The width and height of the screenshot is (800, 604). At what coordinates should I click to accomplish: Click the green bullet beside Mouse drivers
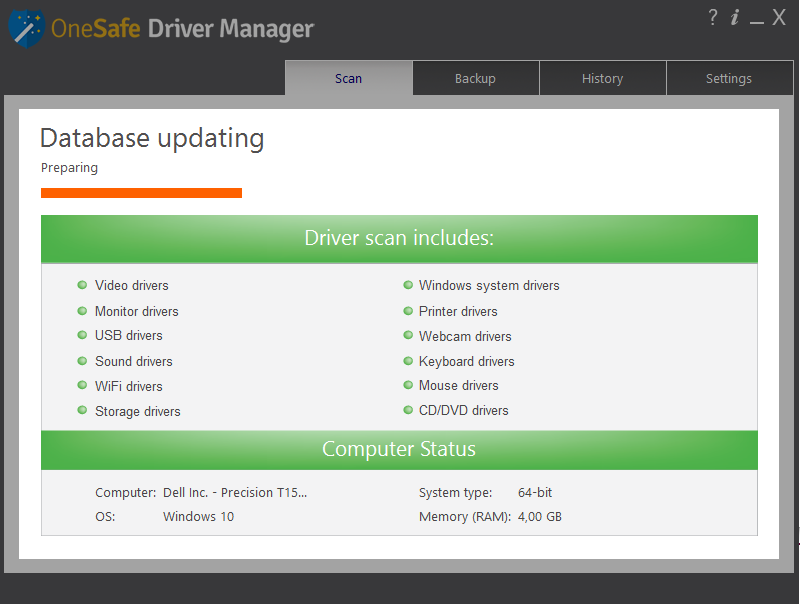coord(408,385)
